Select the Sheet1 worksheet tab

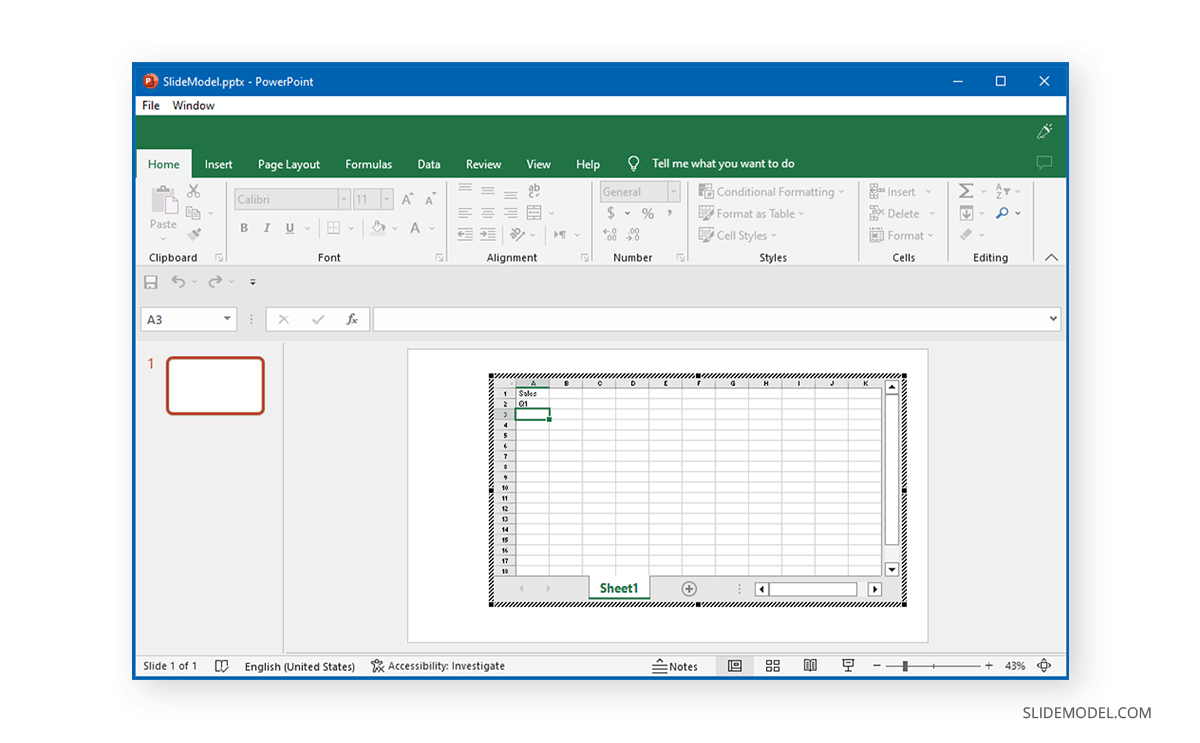619,588
